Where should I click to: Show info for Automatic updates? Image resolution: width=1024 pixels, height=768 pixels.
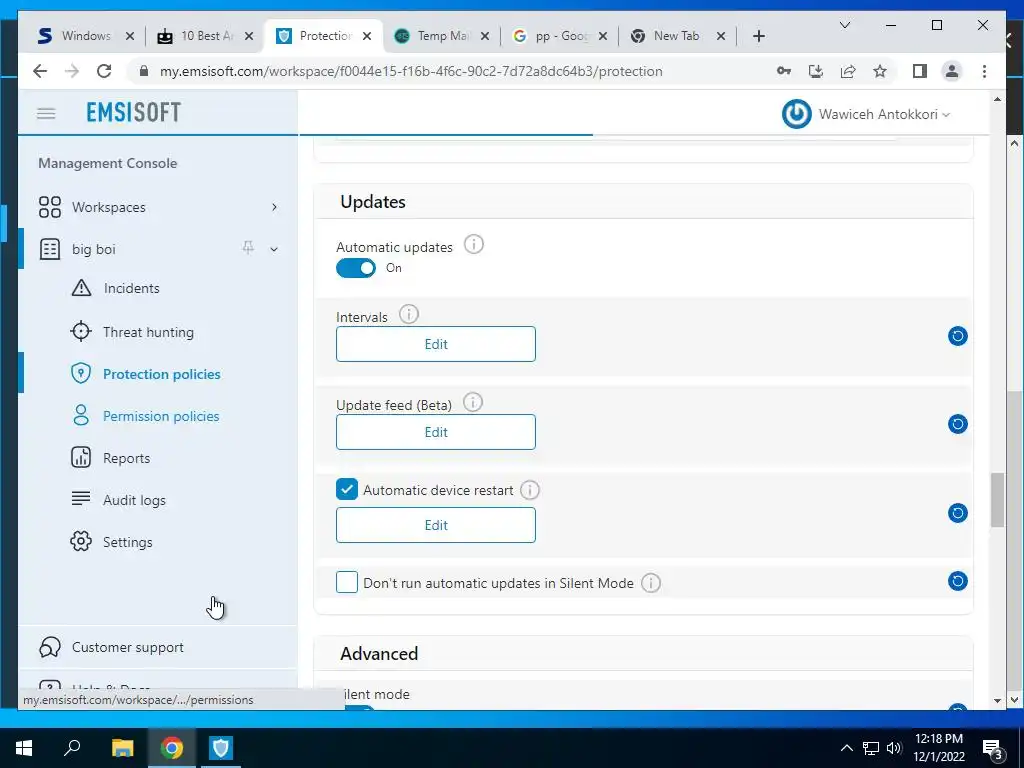(x=473, y=245)
